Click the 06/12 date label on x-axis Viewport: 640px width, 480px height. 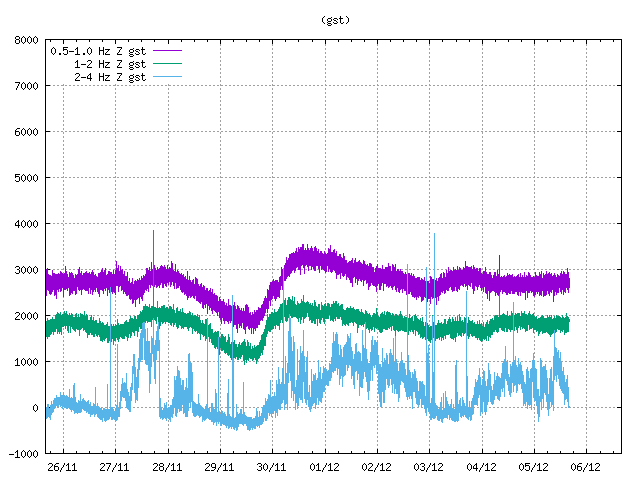pos(585,467)
